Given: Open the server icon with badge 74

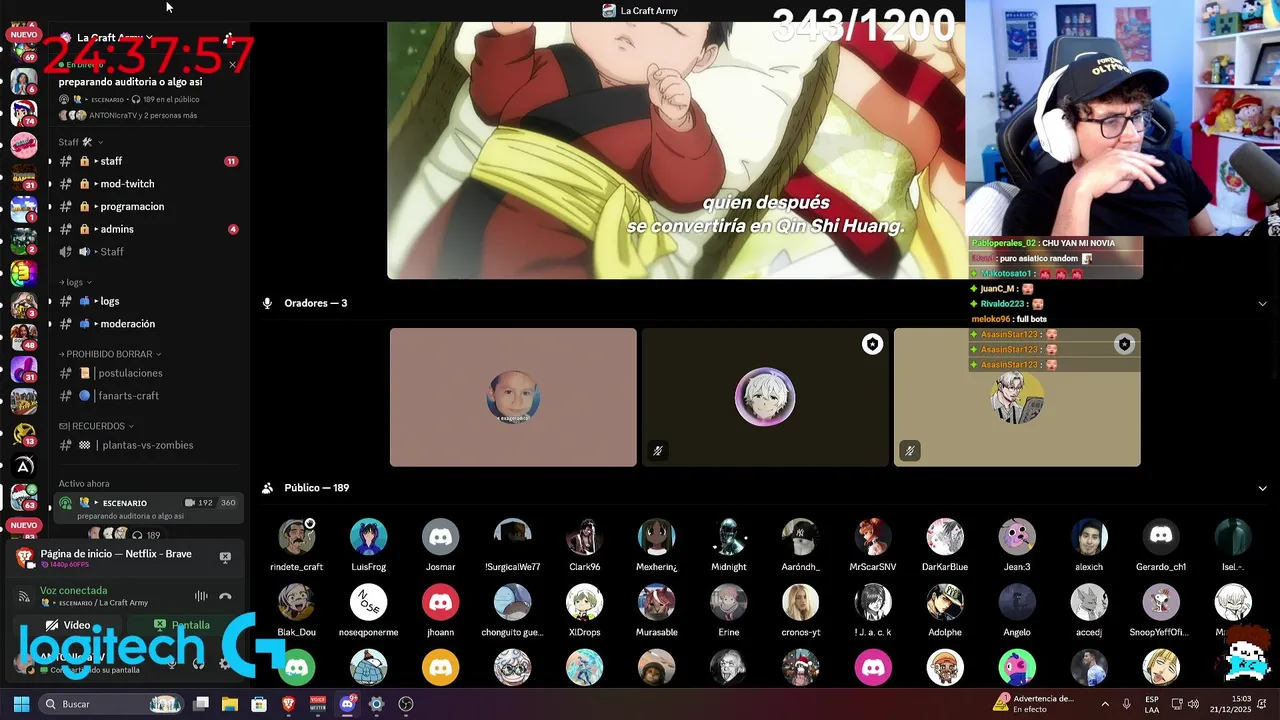Looking at the screenshot, I should (24, 112).
